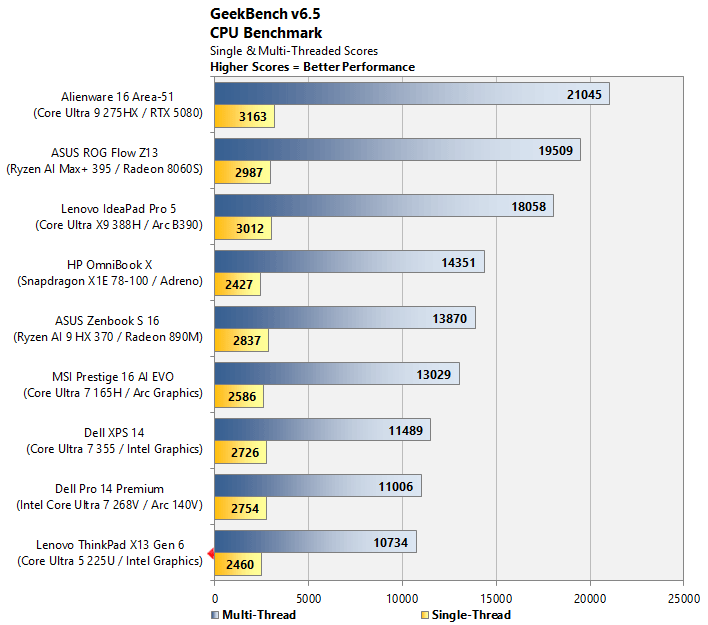Click 'Higher Scores = Better Performance' note

click(312, 67)
